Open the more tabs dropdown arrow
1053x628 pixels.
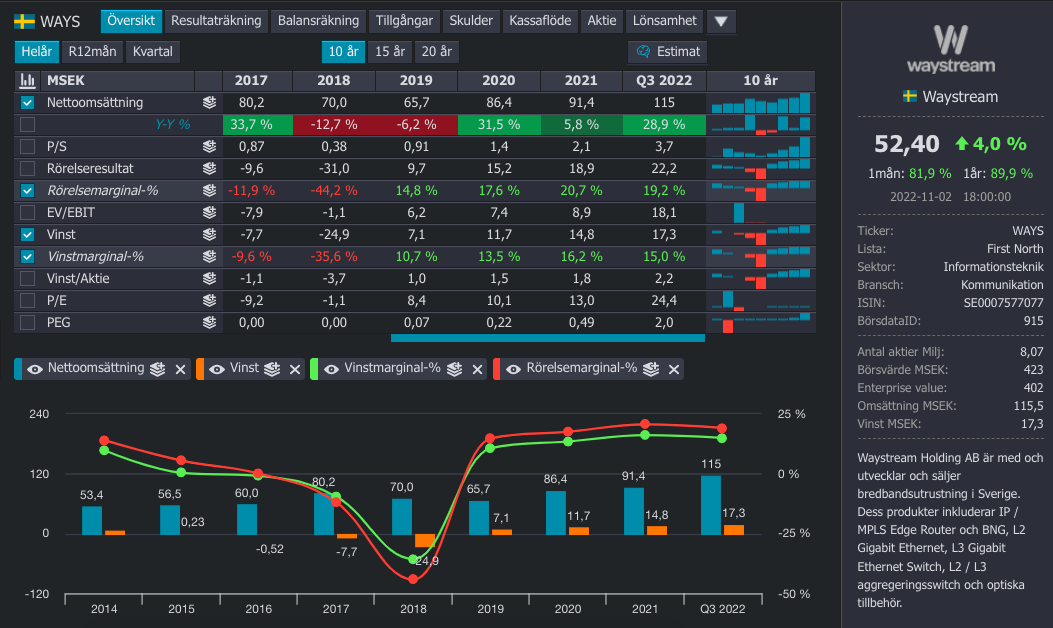[x=720, y=21]
